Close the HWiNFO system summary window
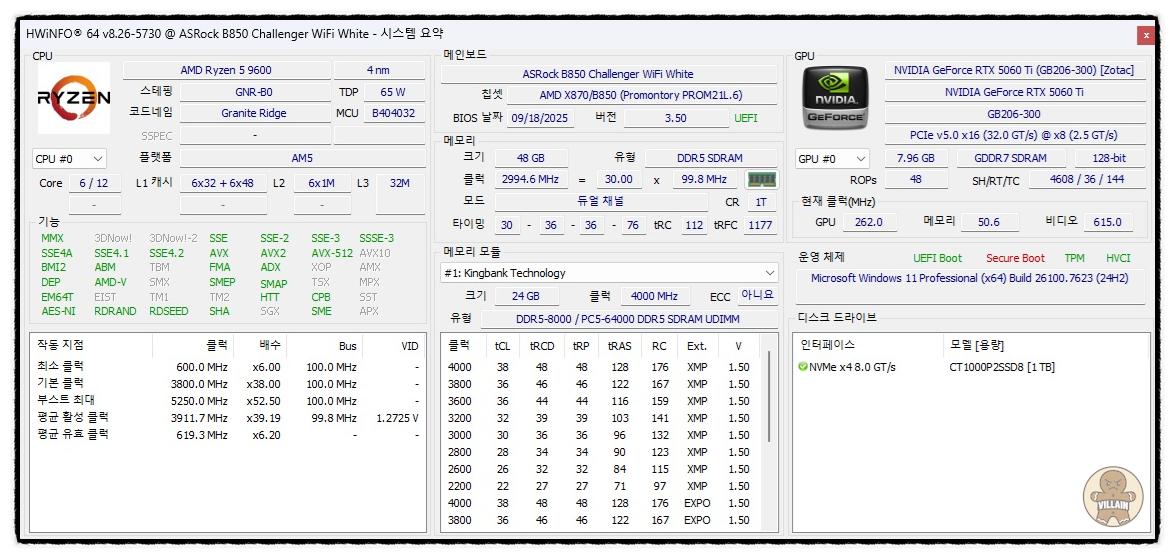 point(1145,35)
